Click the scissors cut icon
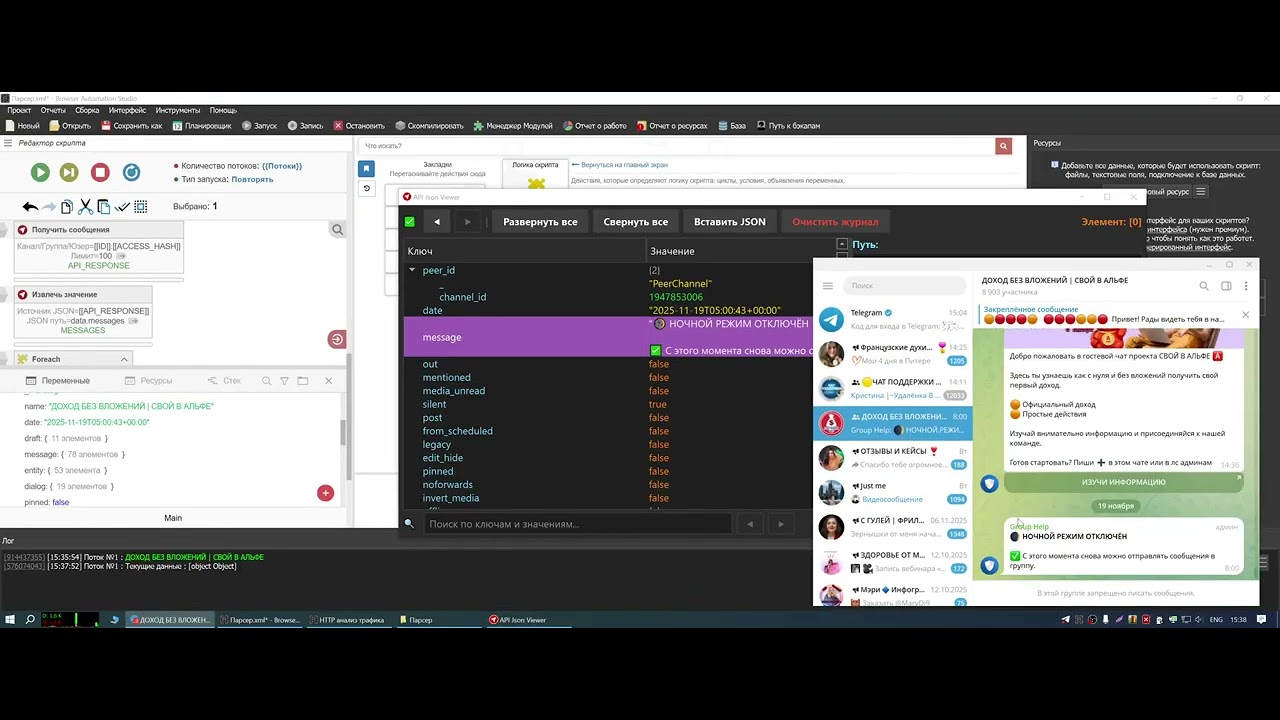Viewport: 1280px width, 720px height. click(x=85, y=207)
